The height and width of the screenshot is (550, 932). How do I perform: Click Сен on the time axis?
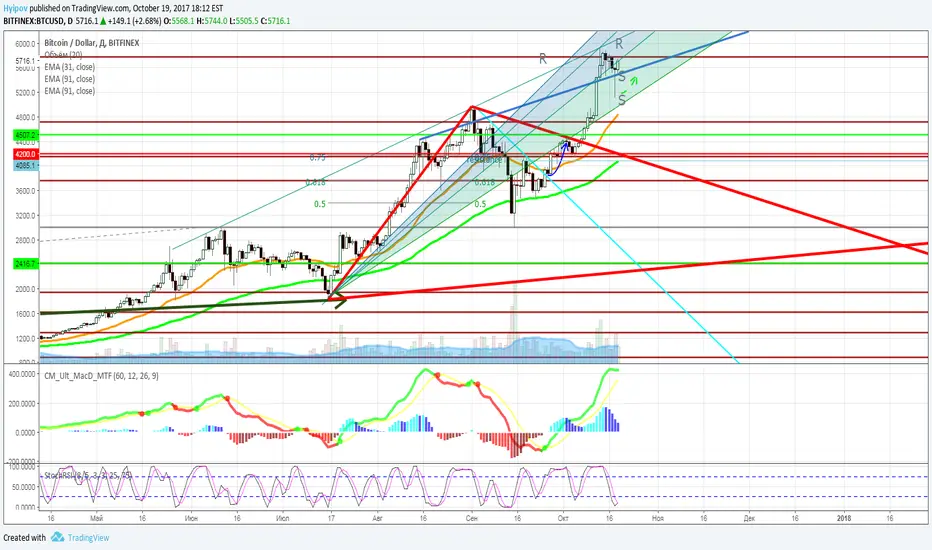(471, 518)
